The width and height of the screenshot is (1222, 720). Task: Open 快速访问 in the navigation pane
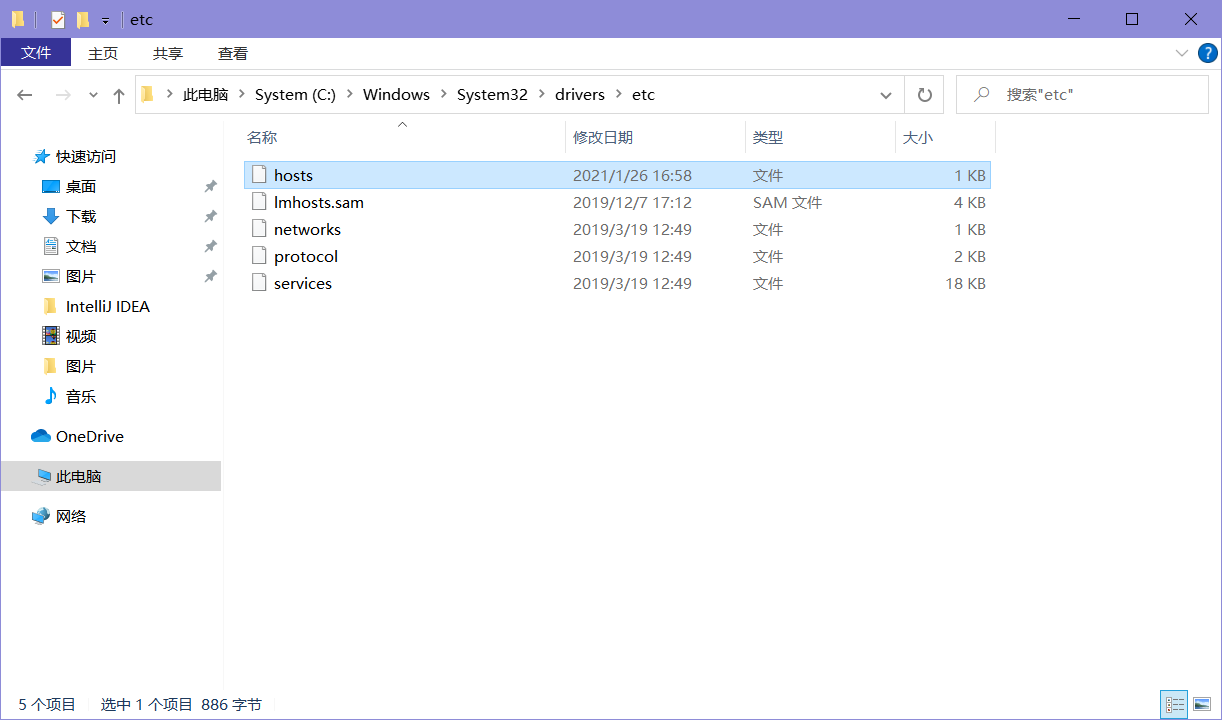86,156
